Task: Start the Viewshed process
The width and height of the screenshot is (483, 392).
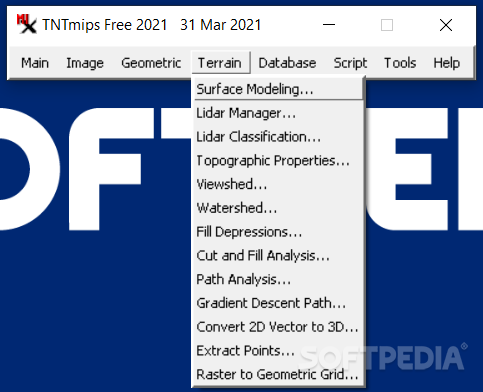Action: pos(278,184)
